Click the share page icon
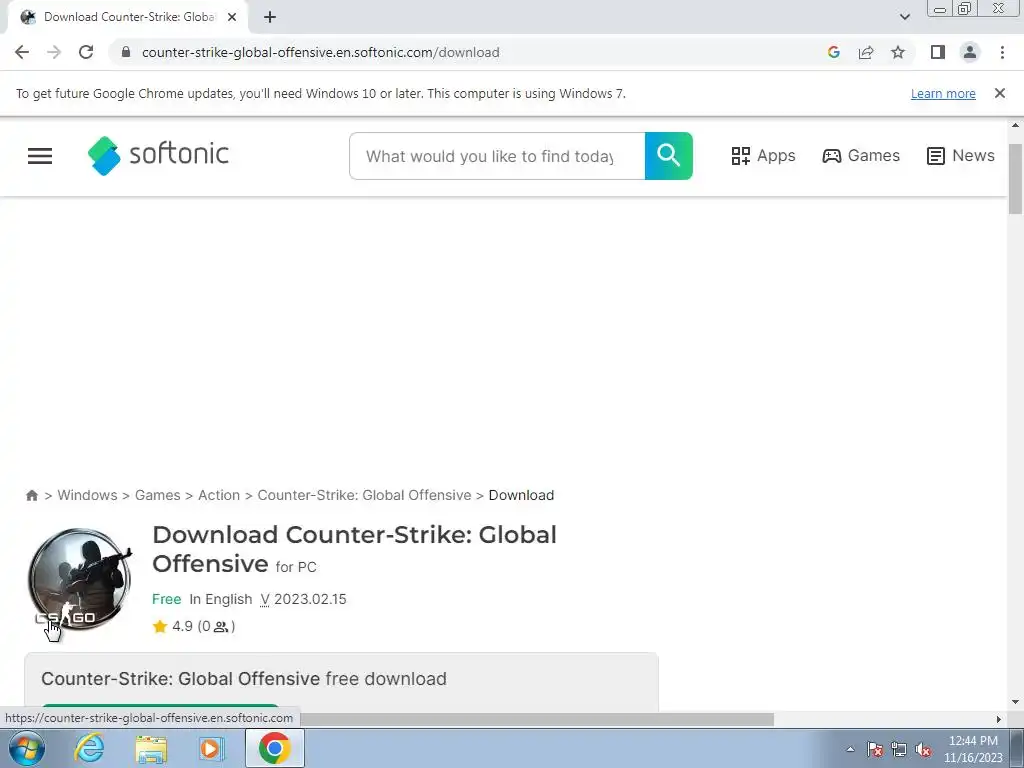The image size is (1024, 768). click(866, 52)
